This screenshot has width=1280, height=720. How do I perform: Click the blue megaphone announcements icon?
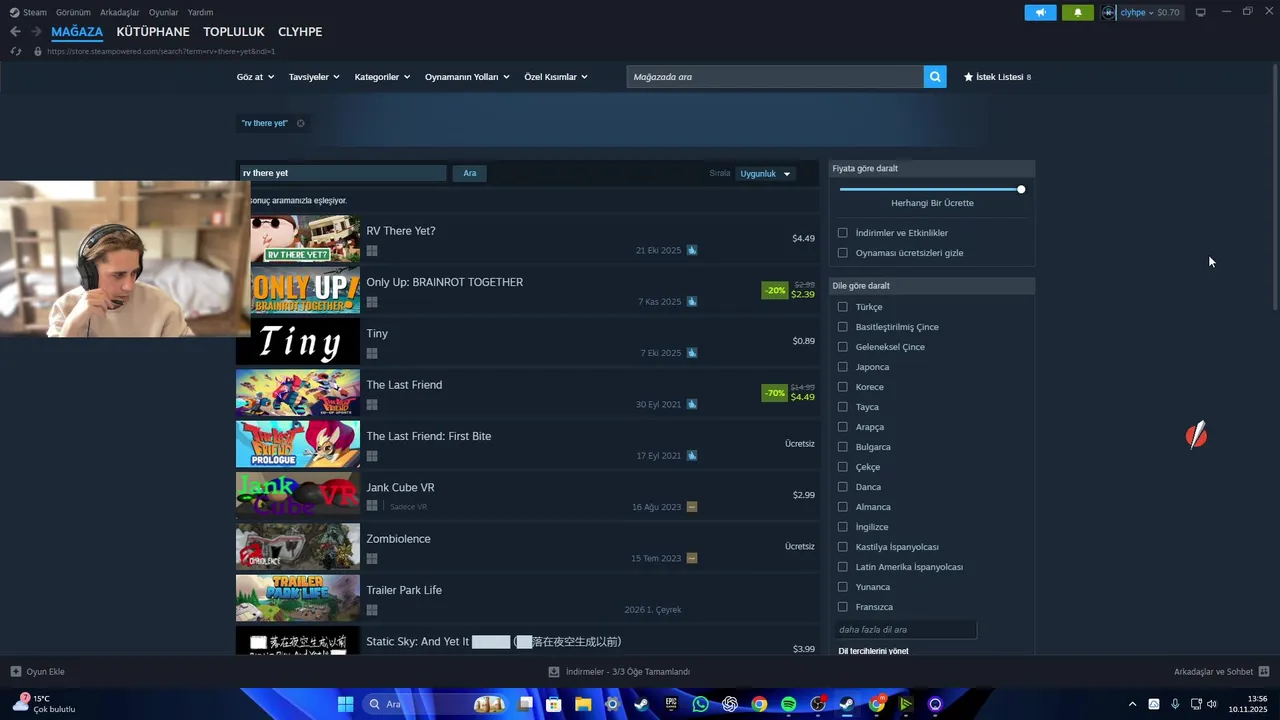tap(1040, 12)
